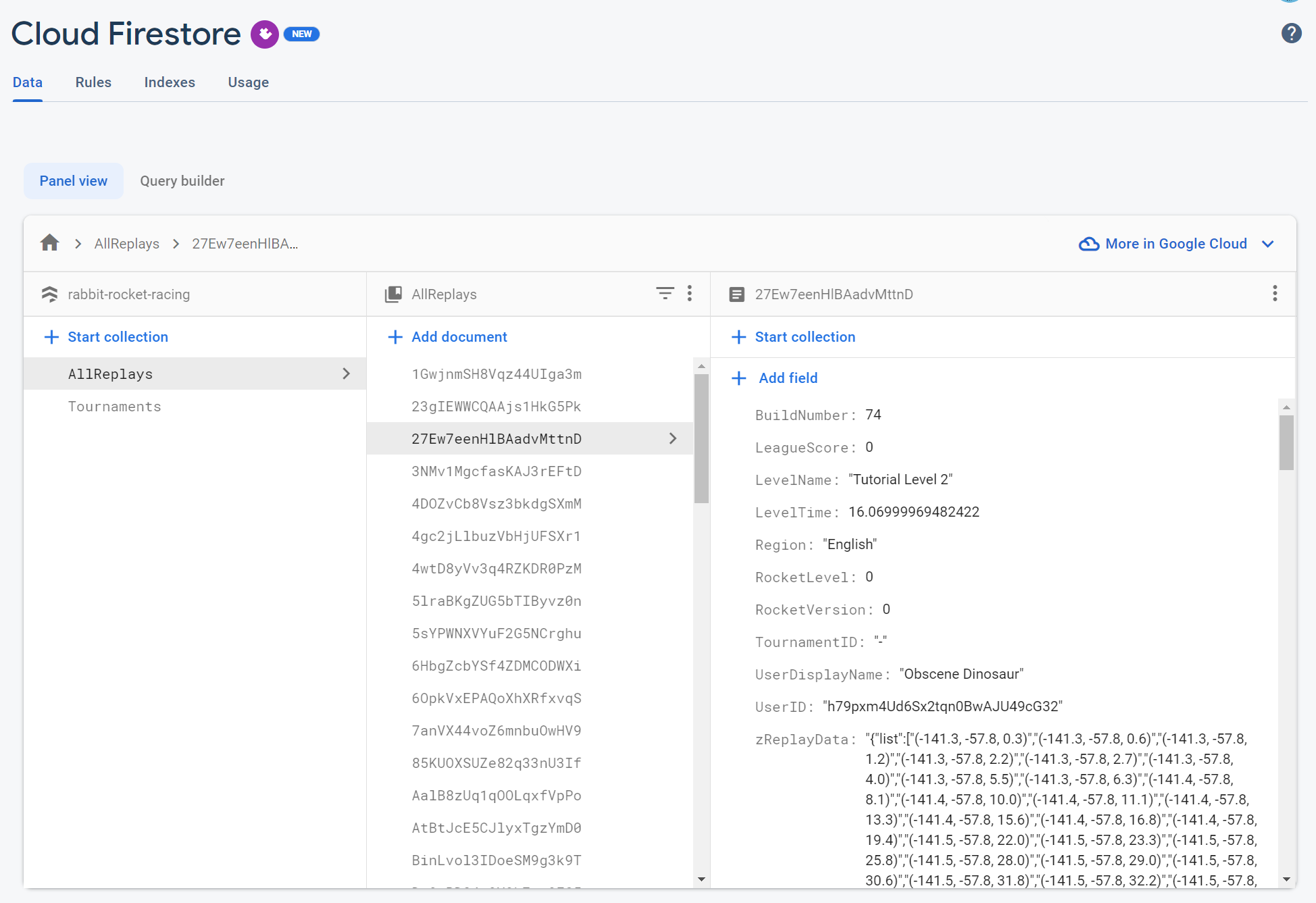Click the LevelTime value 16.06999969482422

(914, 512)
